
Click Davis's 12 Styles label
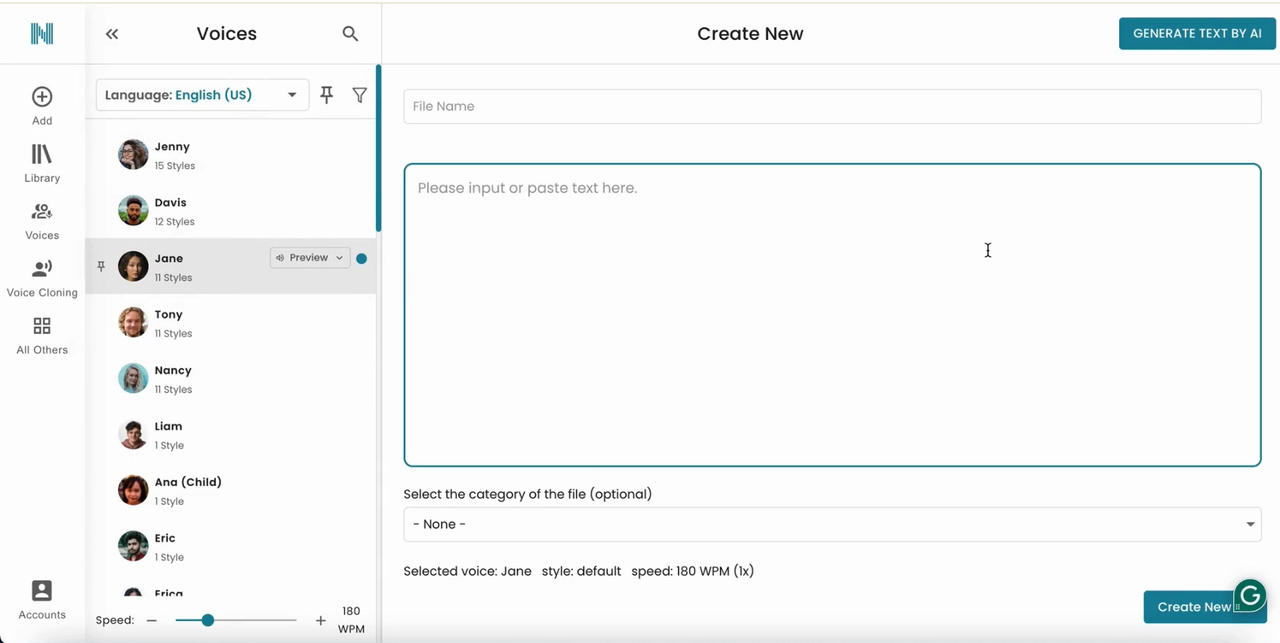click(x=175, y=222)
